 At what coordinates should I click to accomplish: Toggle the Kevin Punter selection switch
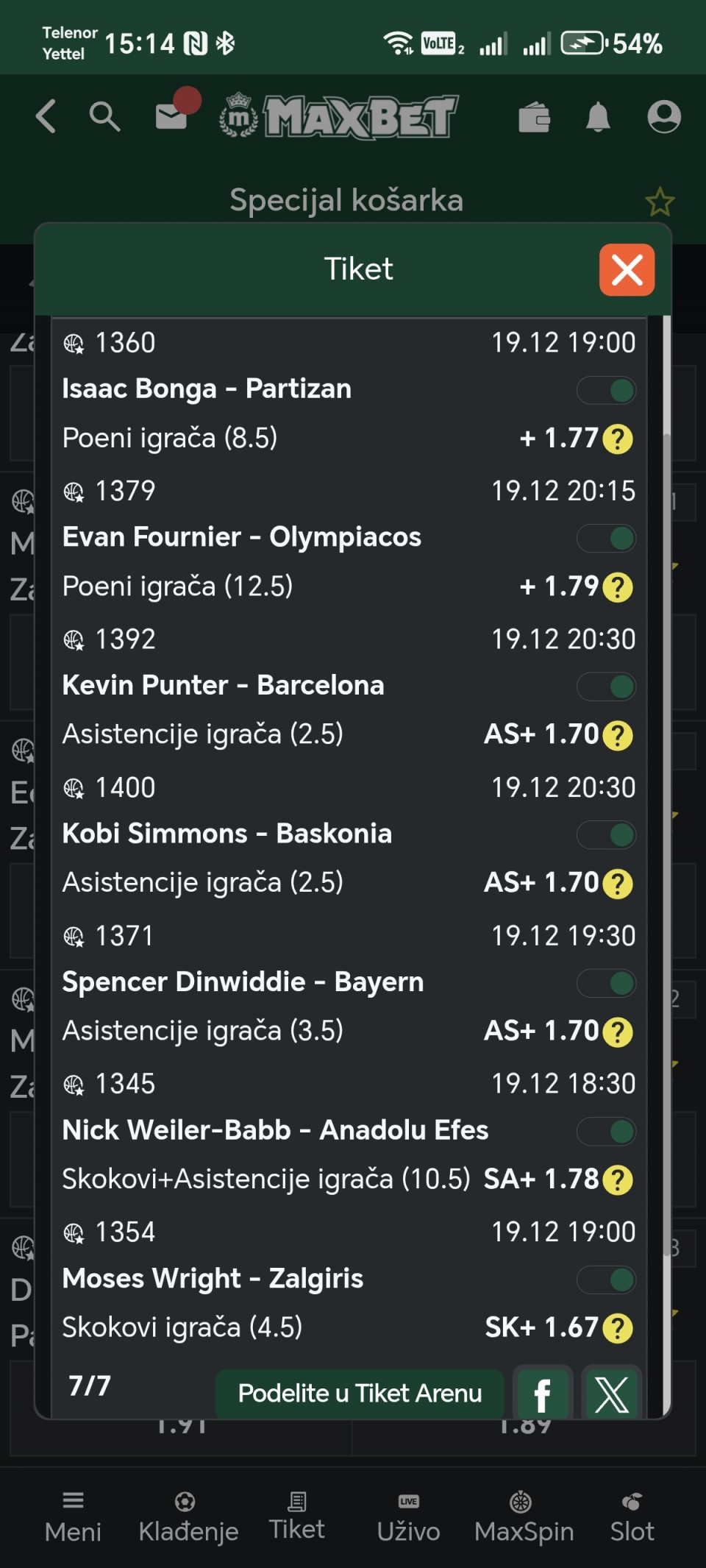pyautogui.click(x=607, y=687)
